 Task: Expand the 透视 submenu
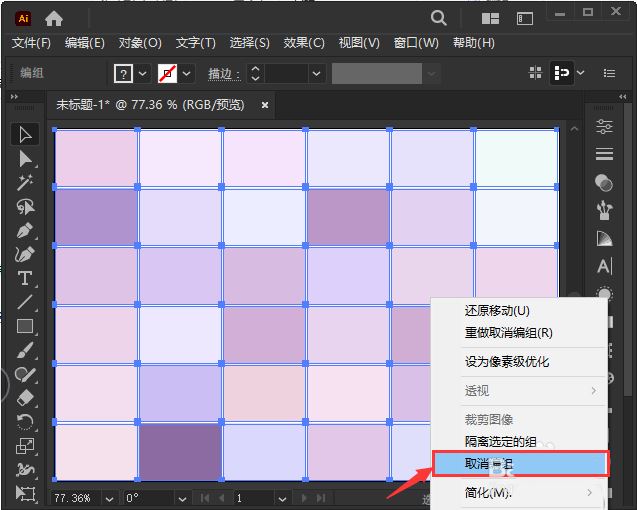pos(594,391)
